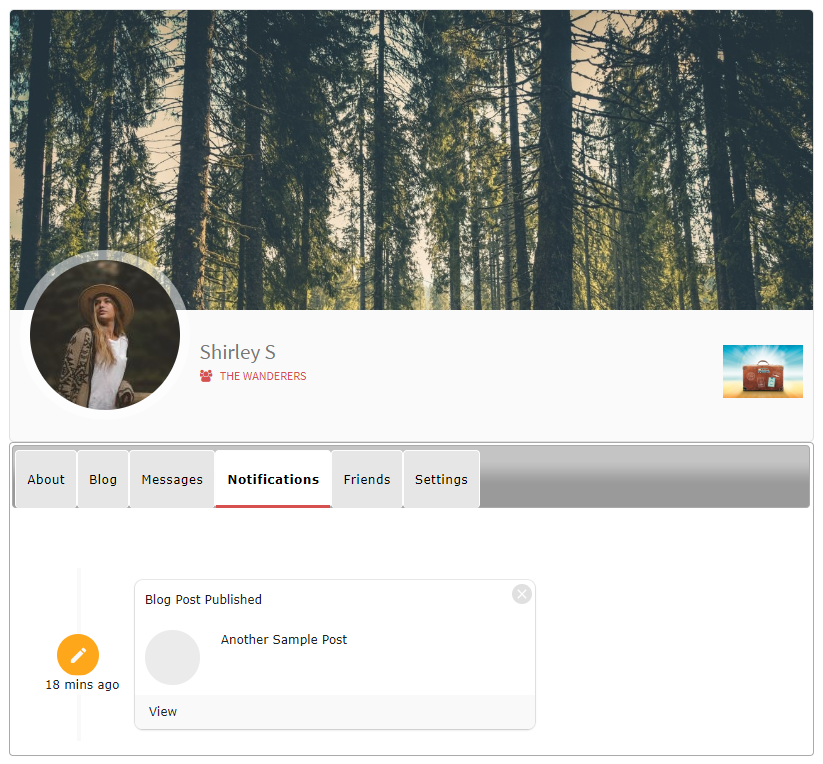Viewport: 823px width, 764px height.
Task: Click the 18 mins ago timestamp
Action: [82, 685]
